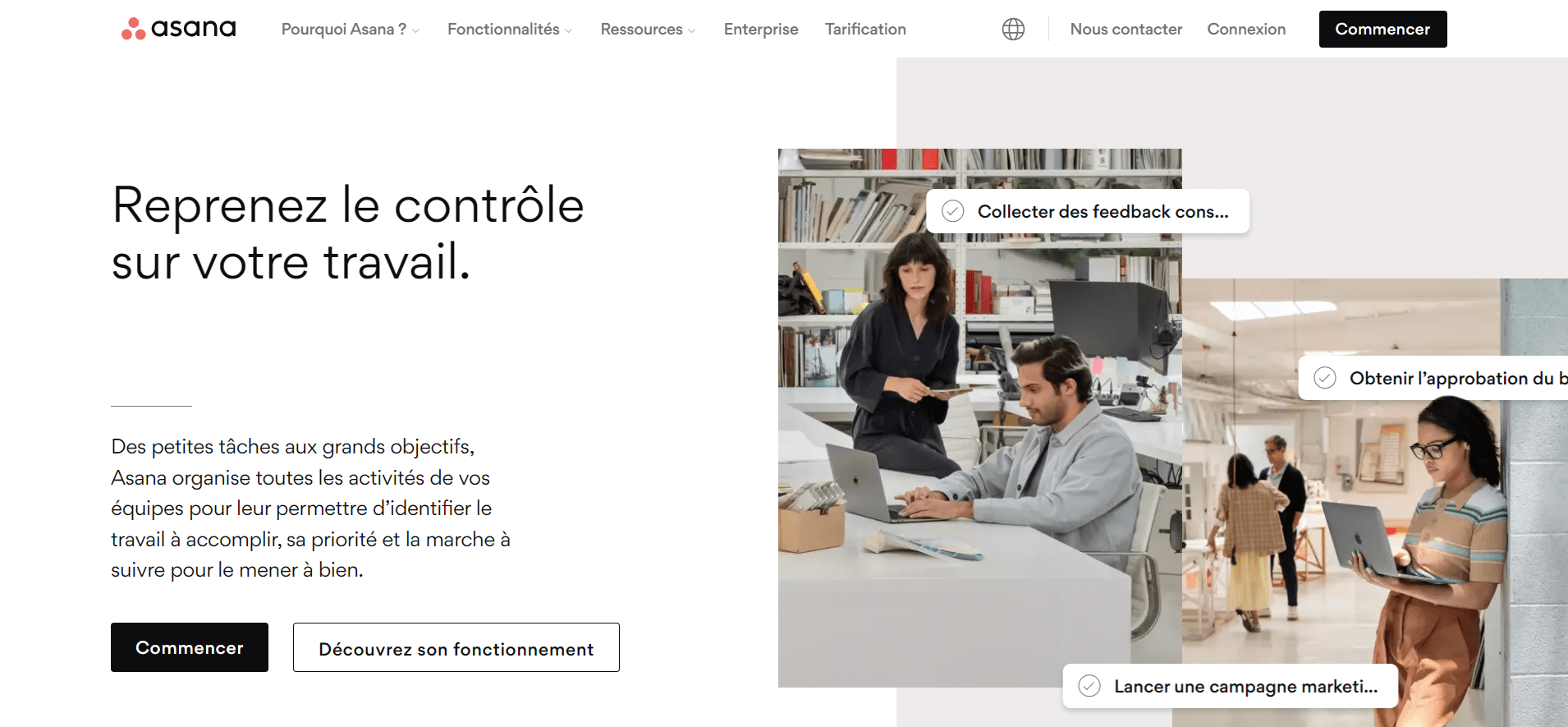
Task: Select the Lancer une campagne marketi... card
Action: (1230, 686)
